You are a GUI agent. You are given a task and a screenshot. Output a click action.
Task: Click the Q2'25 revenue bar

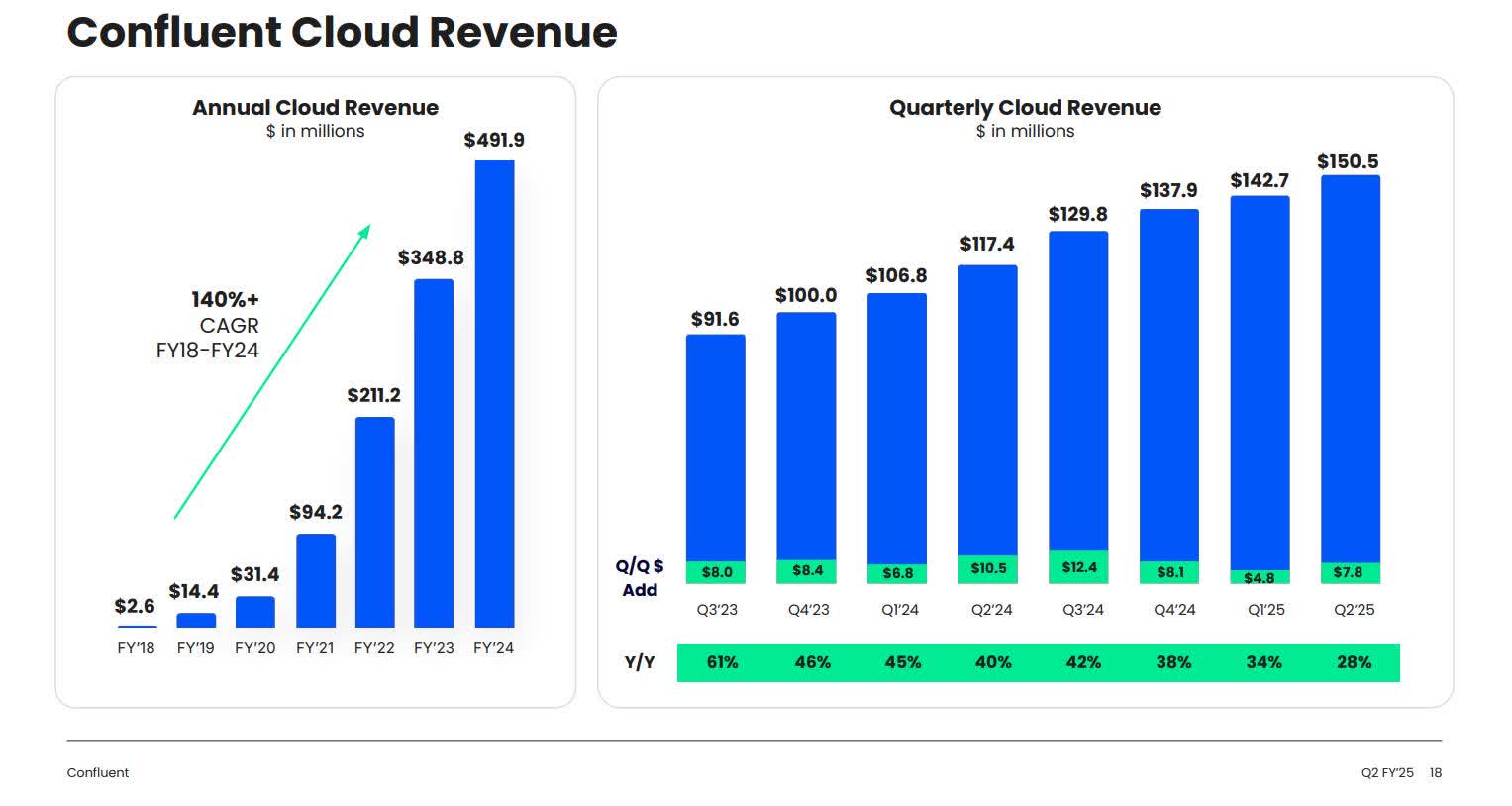click(1349, 376)
